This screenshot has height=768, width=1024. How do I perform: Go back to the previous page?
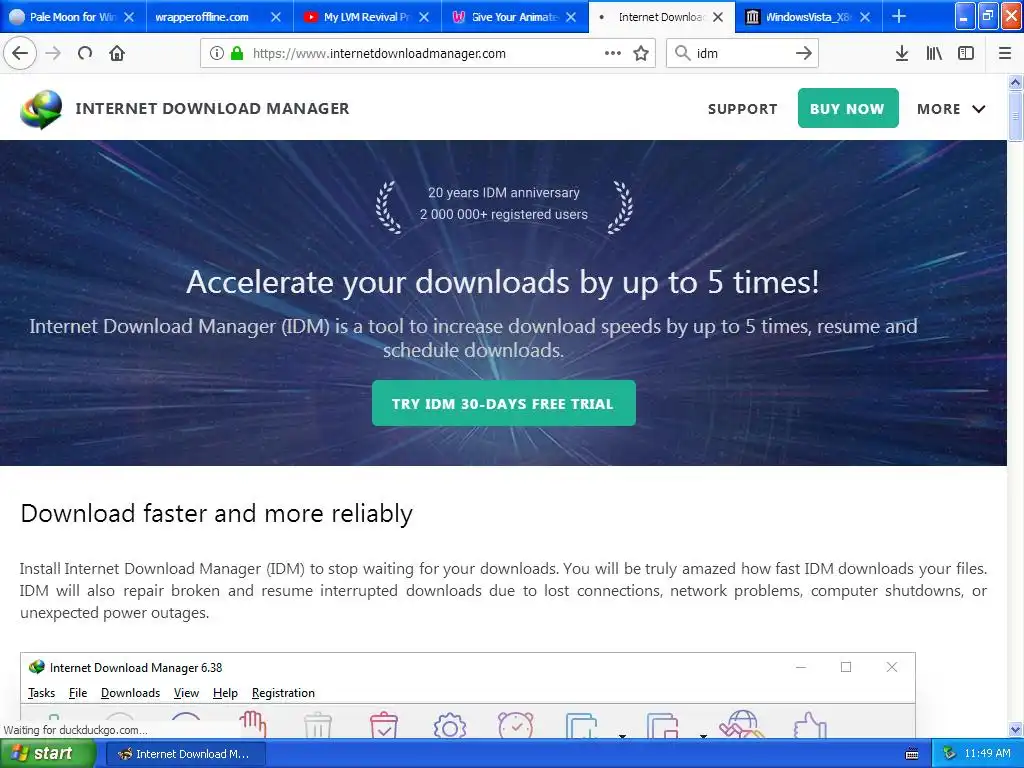[20, 54]
